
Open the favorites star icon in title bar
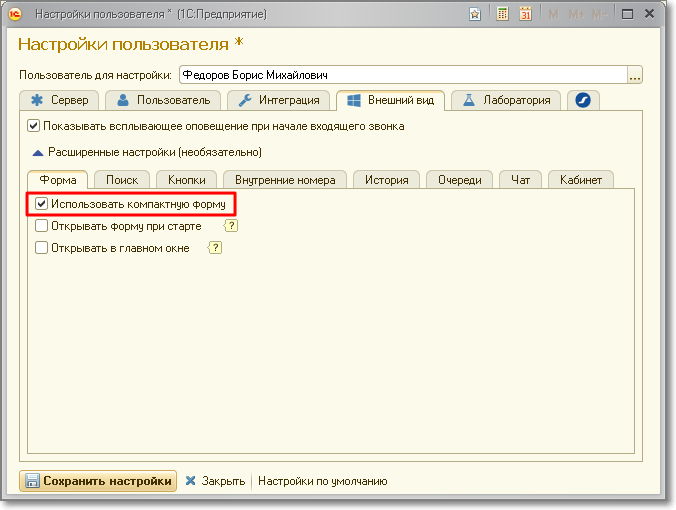click(475, 14)
